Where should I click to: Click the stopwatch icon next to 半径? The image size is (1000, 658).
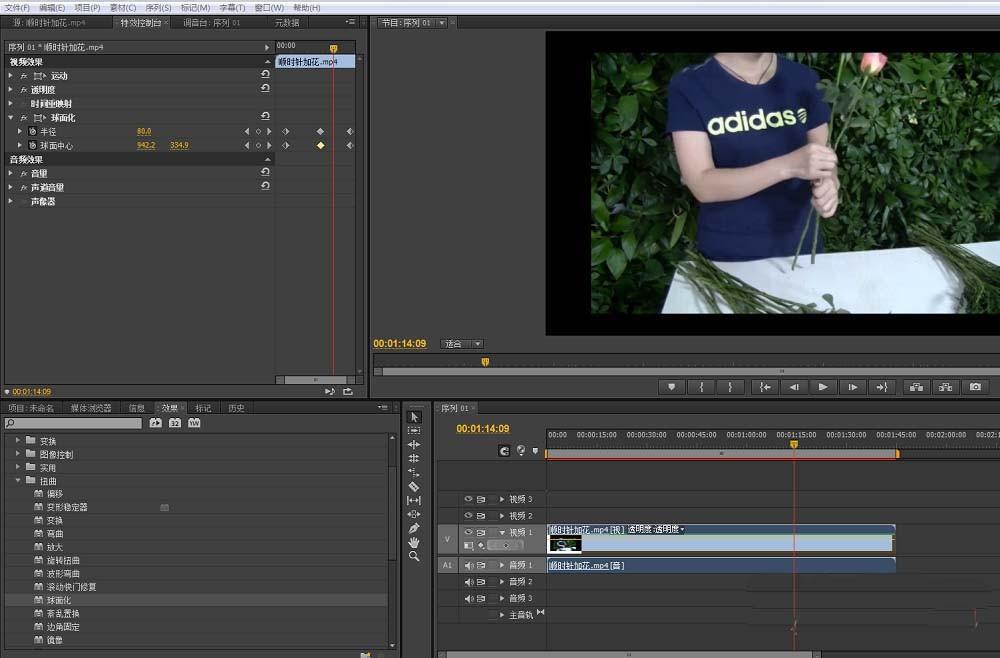(32, 132)
